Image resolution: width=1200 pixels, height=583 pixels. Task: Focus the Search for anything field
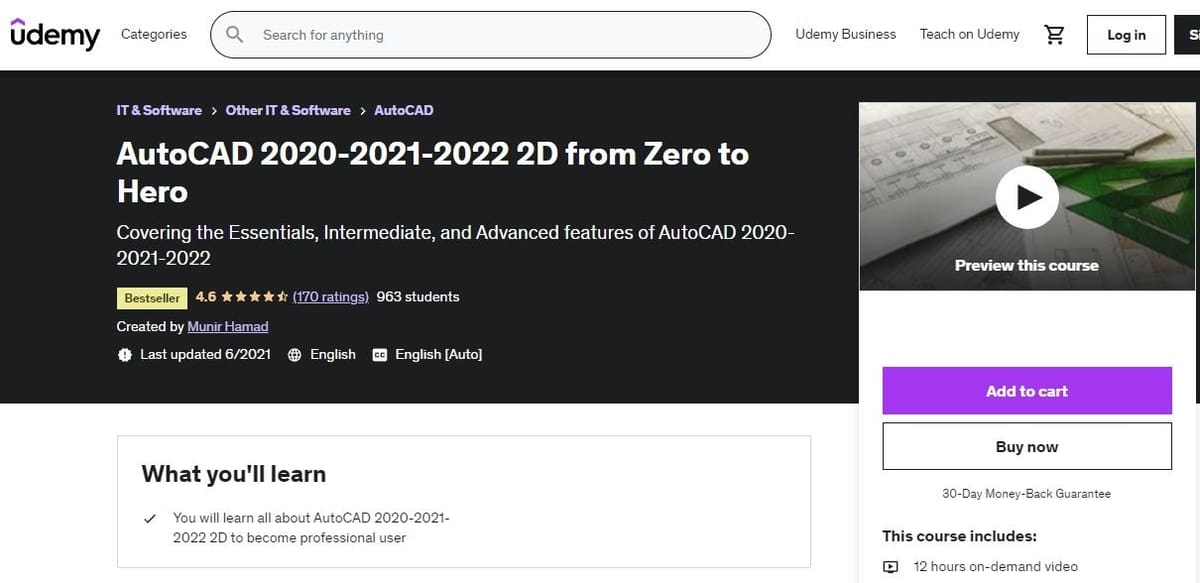[490, 35]
